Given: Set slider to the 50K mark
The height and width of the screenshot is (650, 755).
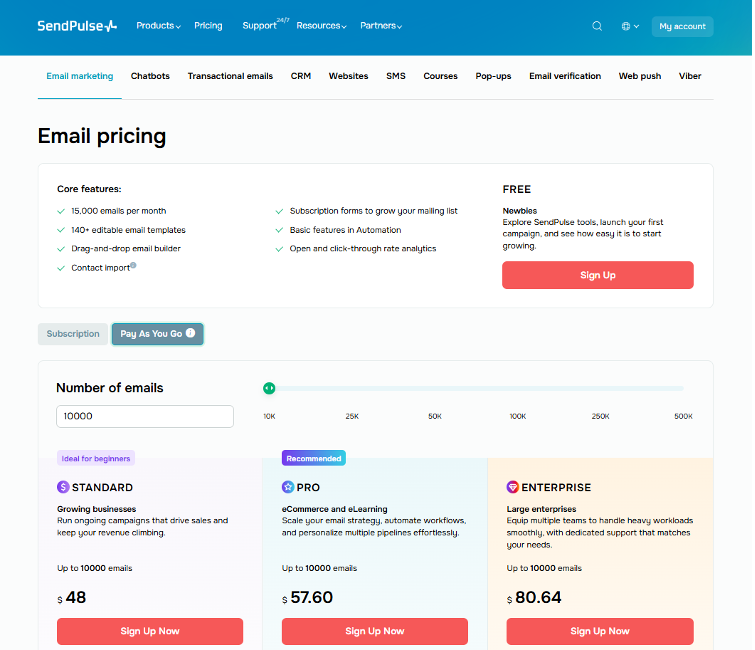Looking at the screenshot, I should pos(435,416).
